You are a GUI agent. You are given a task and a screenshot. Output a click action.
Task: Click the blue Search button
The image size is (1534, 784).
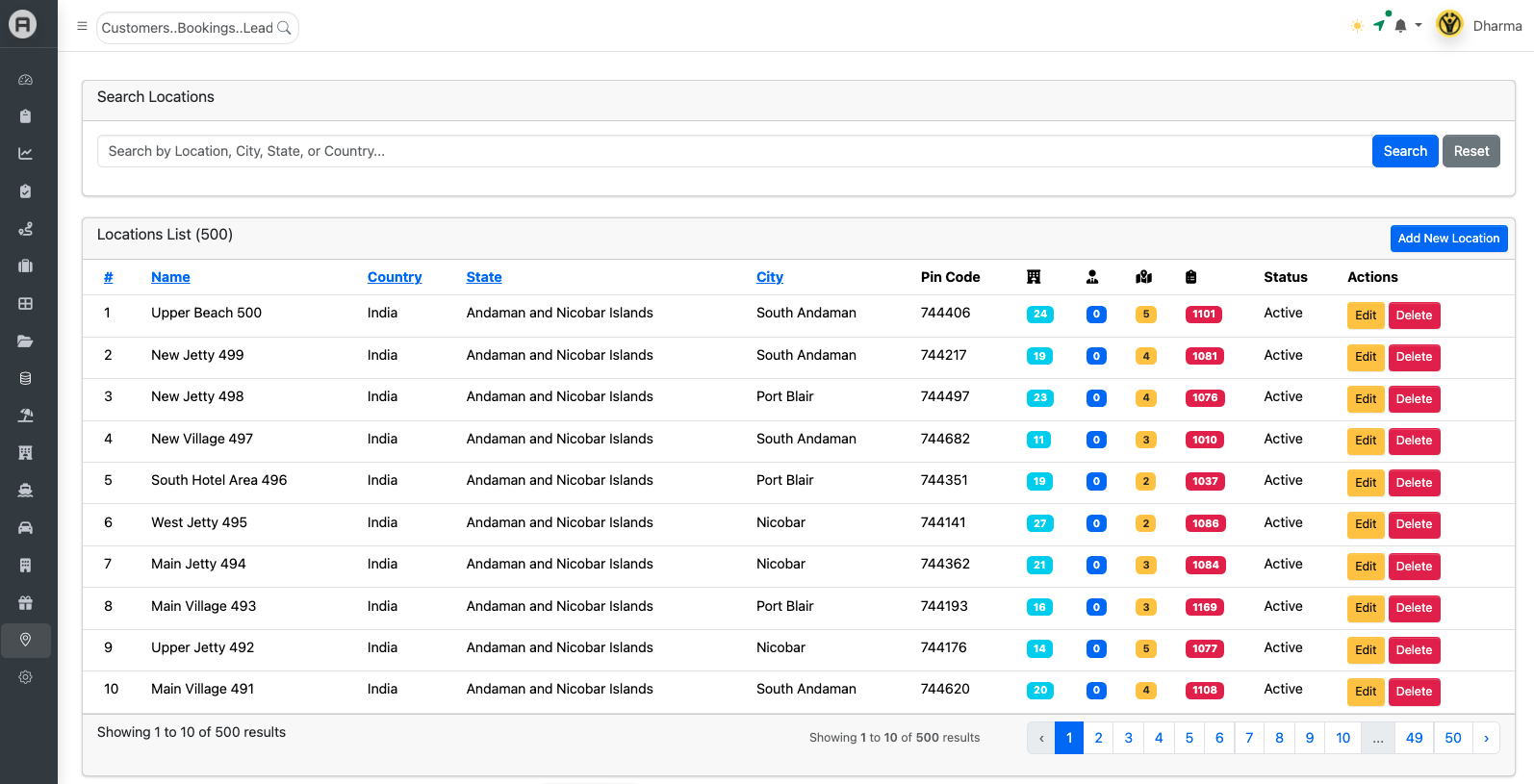pos(1405,151)
